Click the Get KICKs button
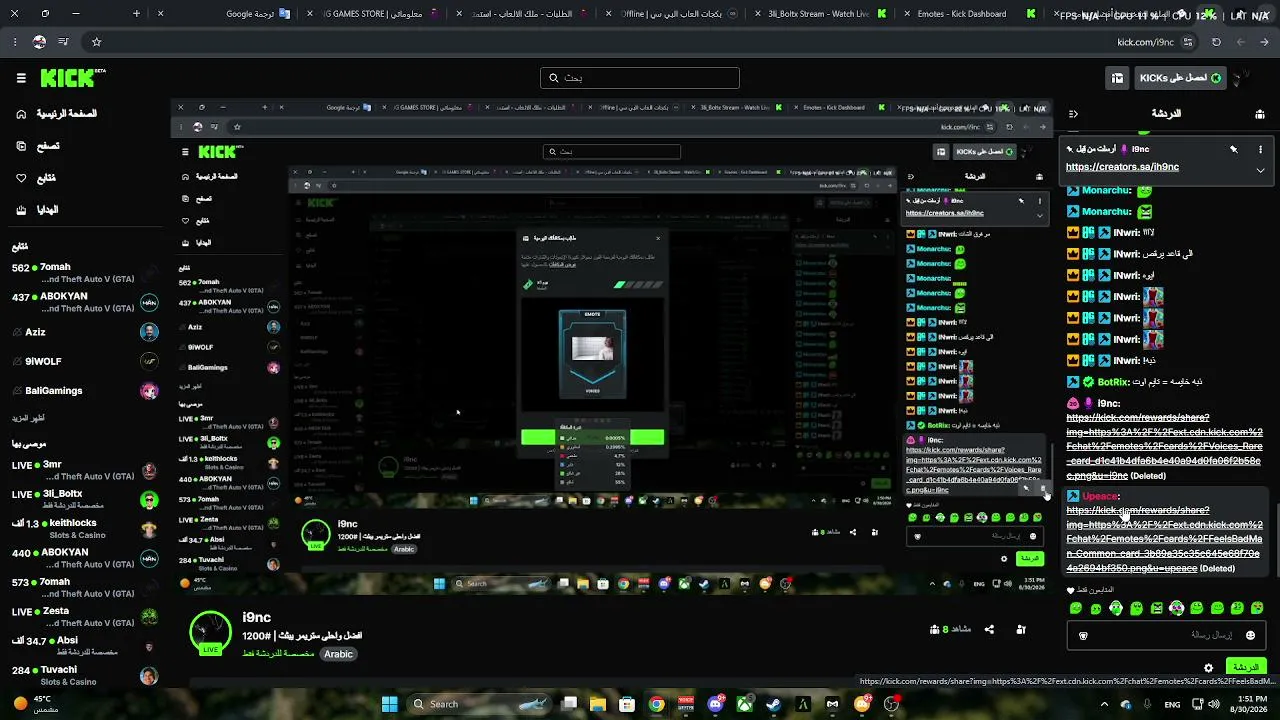The width and height of the screenshot is (1280, 720). (1180, 78)
